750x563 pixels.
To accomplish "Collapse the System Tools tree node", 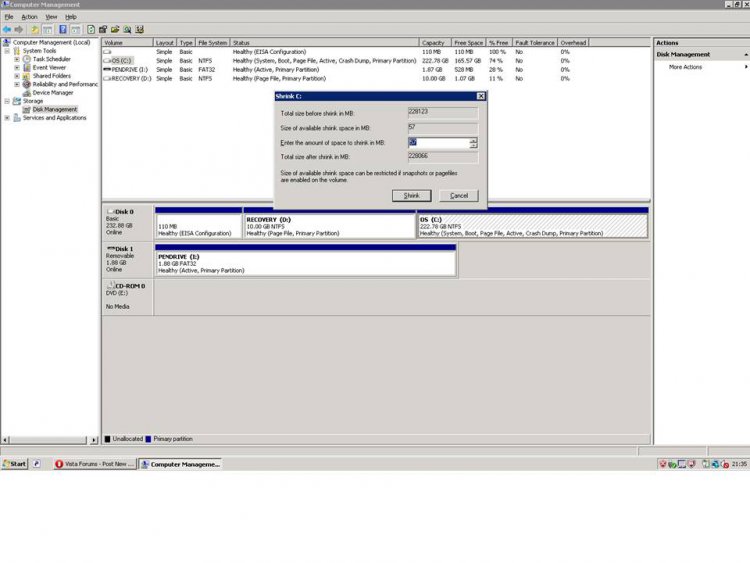I will [8, 51].
